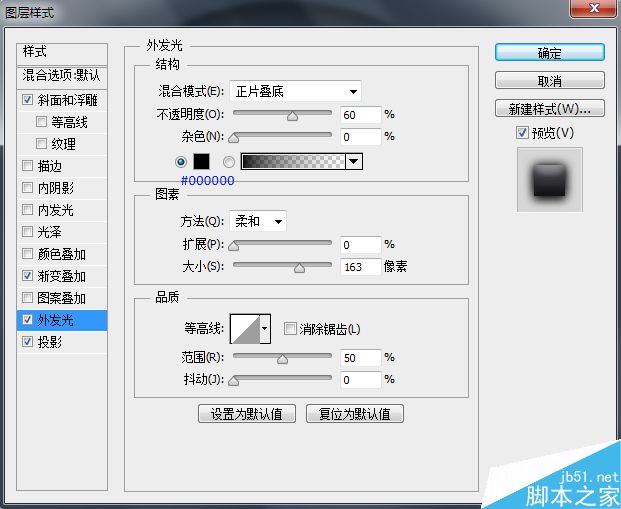Expand the contour picker dropdown arrow
Screen dimensions: 621x509
click(x=265, y=329)
